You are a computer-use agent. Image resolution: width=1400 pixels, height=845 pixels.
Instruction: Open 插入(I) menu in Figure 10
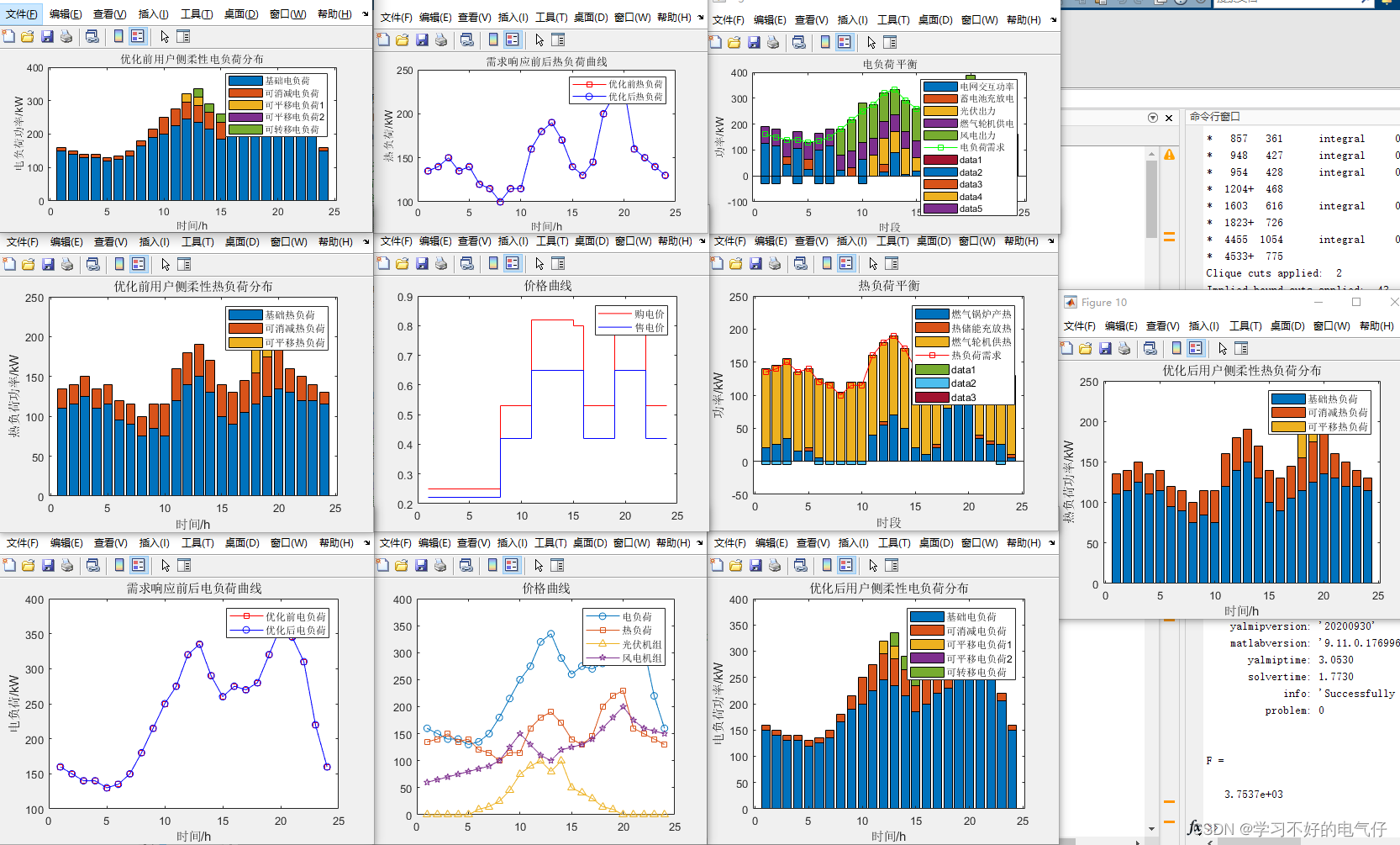(x=1203, y=326)
